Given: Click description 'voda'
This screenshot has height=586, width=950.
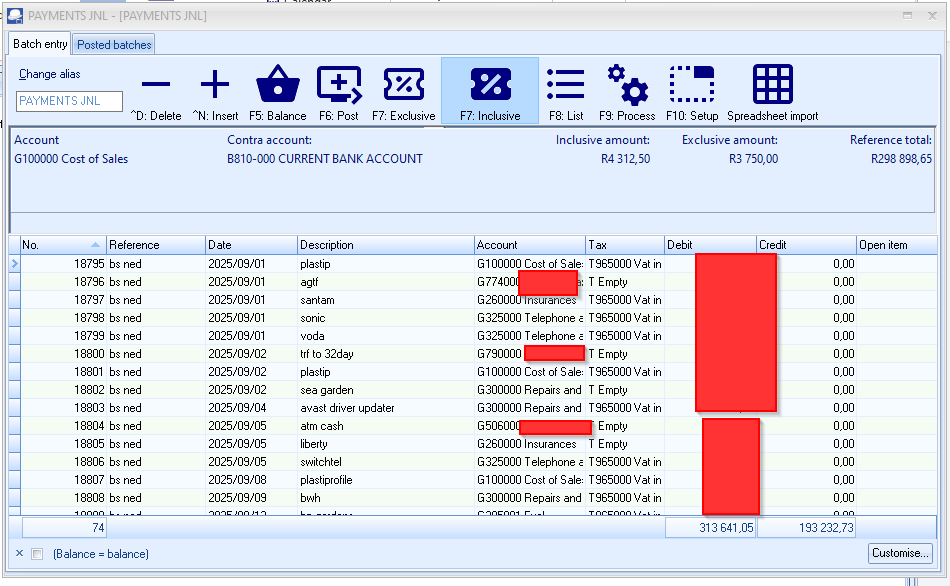Looking at the screenshot, I should pos(312,336).
